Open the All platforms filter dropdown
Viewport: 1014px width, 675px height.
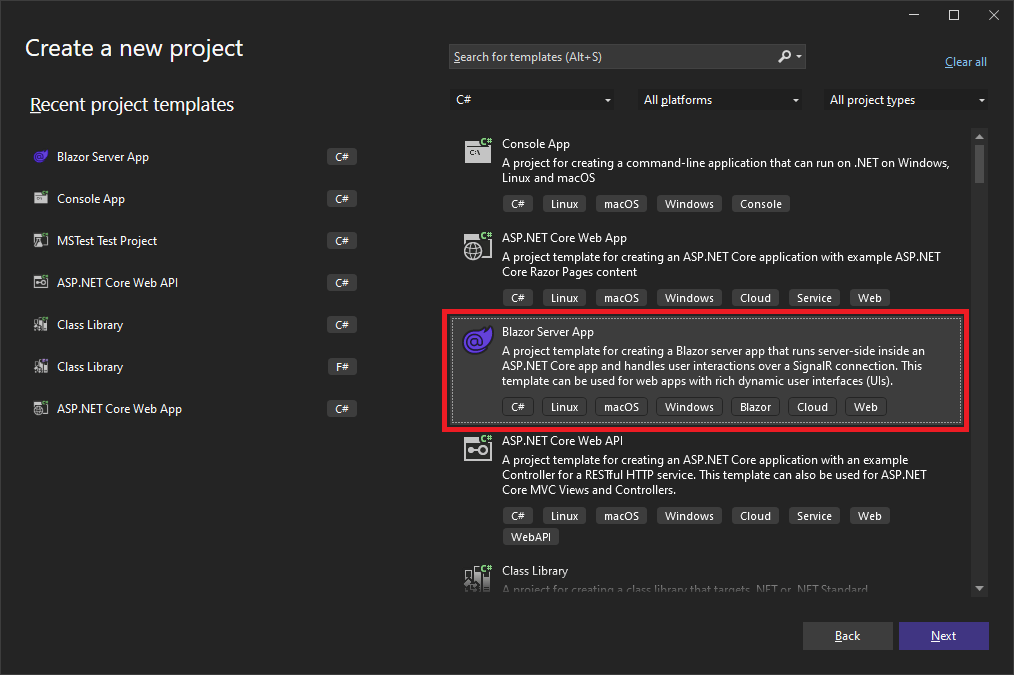point(719,100)
